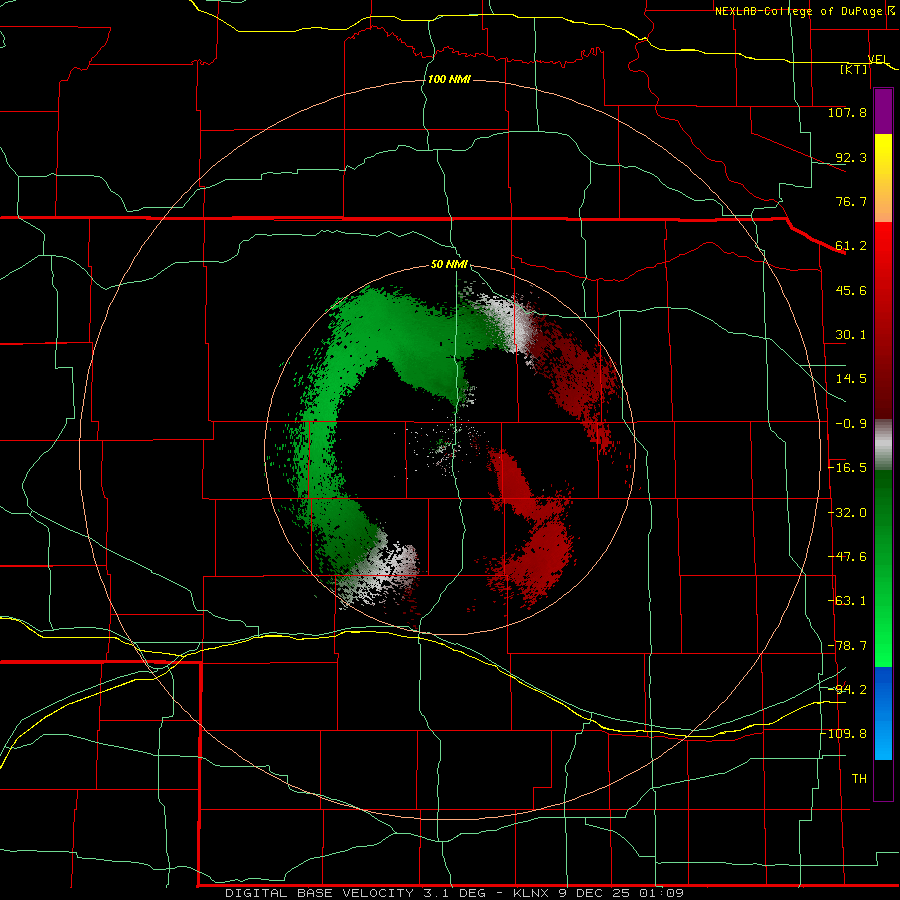Select the -109.8 scale value
The image size is (900, 900).
tap(844, 734)
